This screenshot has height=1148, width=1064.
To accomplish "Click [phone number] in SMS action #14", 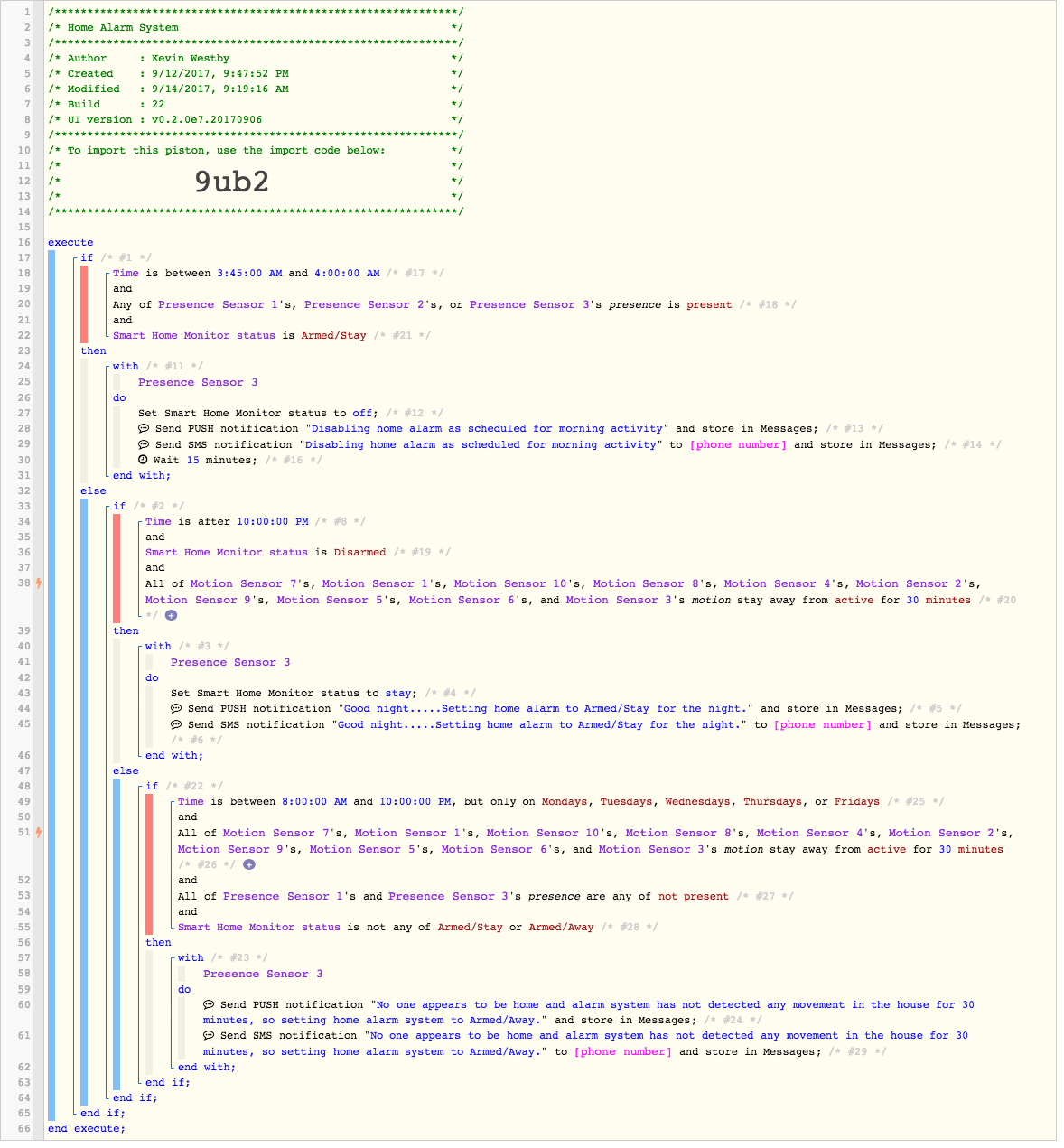I will pos(738,444).
